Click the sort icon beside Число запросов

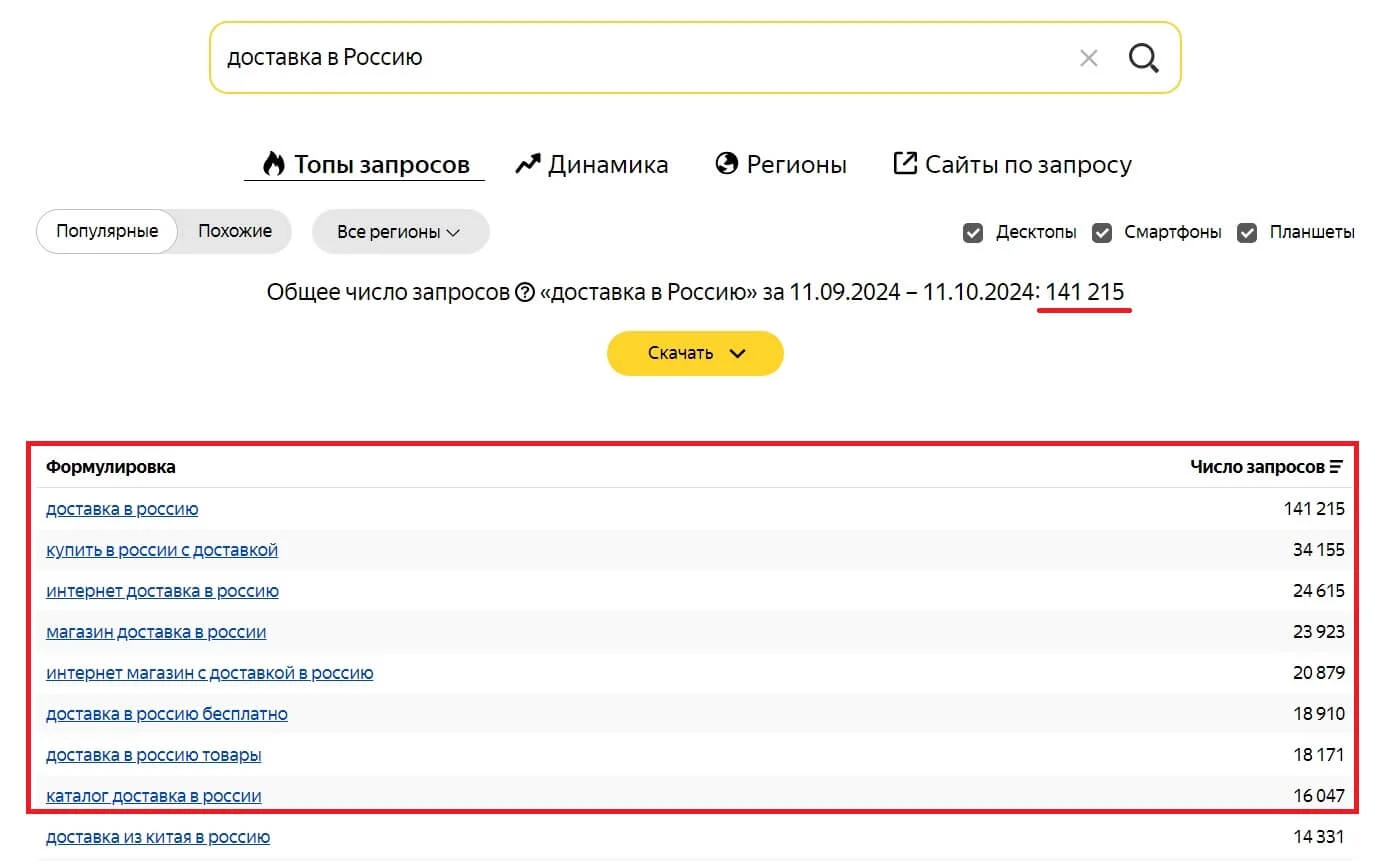(x=1336, y=467)
